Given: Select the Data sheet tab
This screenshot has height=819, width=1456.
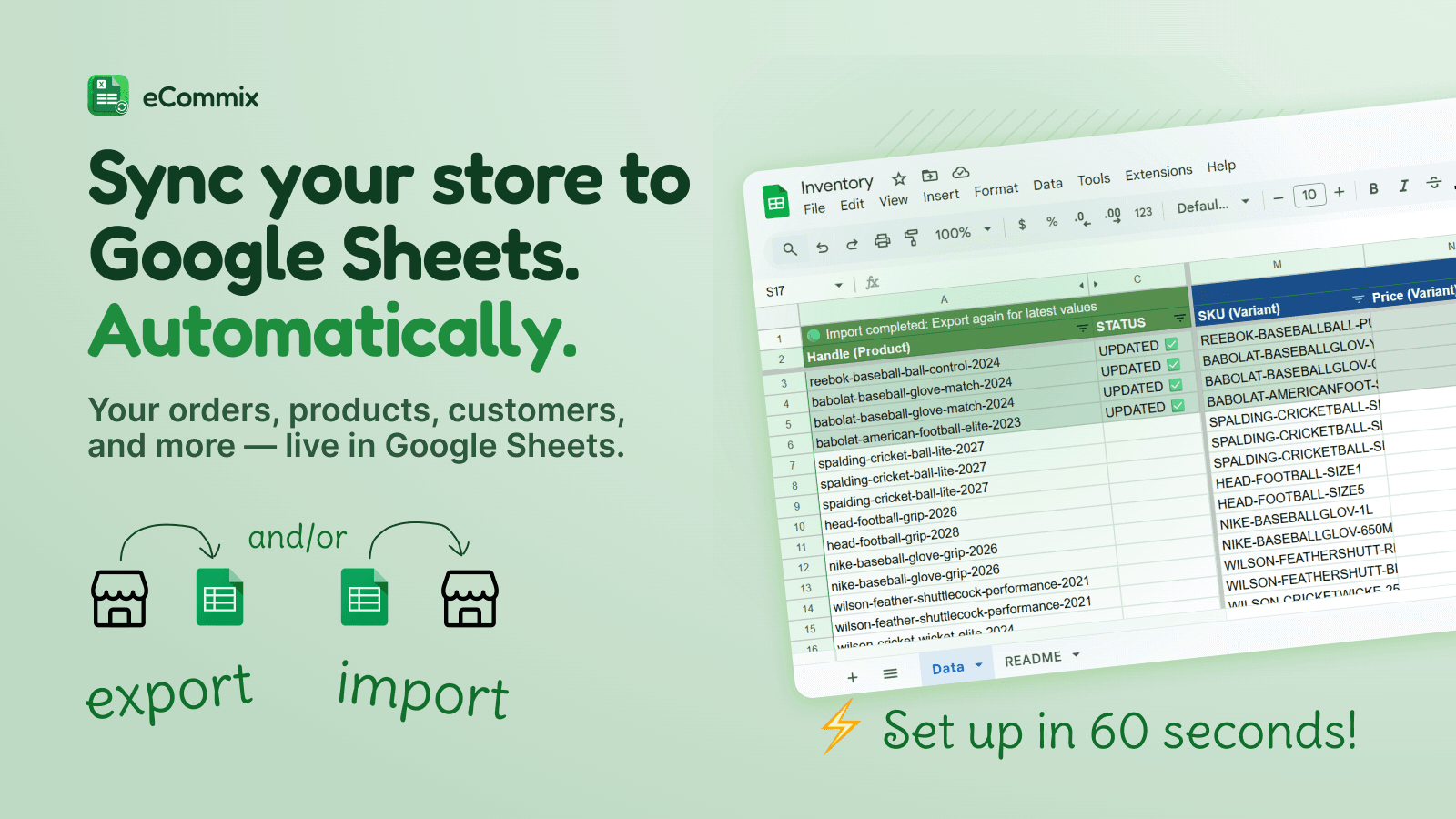Looking at the screenshot, I should coord(947,668).
